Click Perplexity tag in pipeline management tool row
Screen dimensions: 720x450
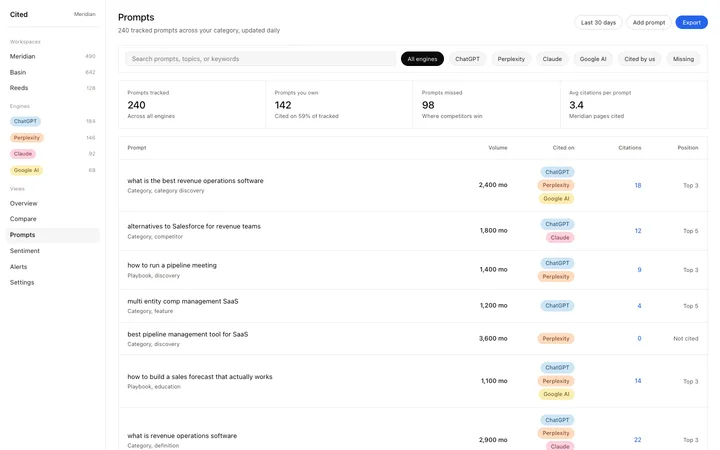[x=556, y=339]
